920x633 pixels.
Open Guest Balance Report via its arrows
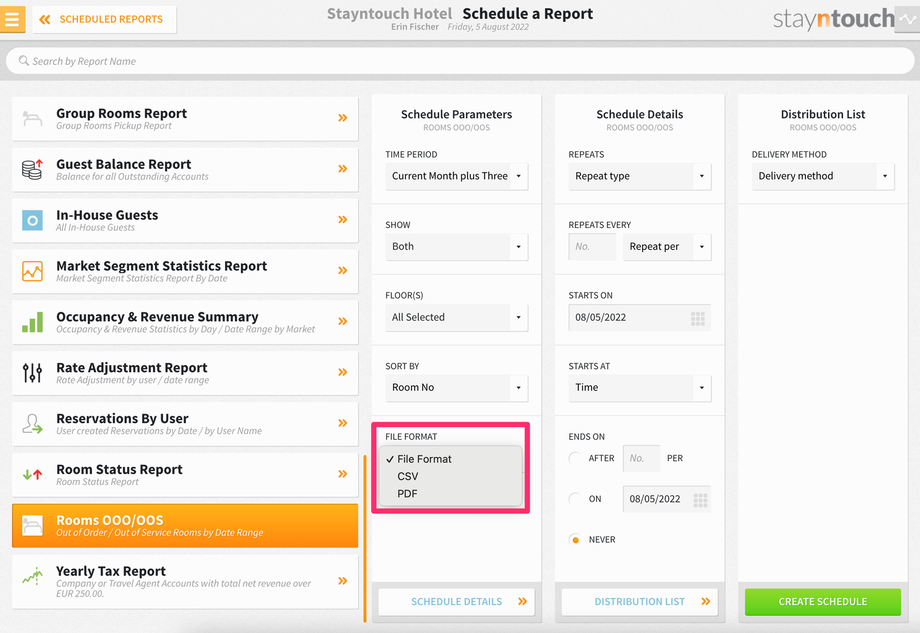[x=343, y=169]
